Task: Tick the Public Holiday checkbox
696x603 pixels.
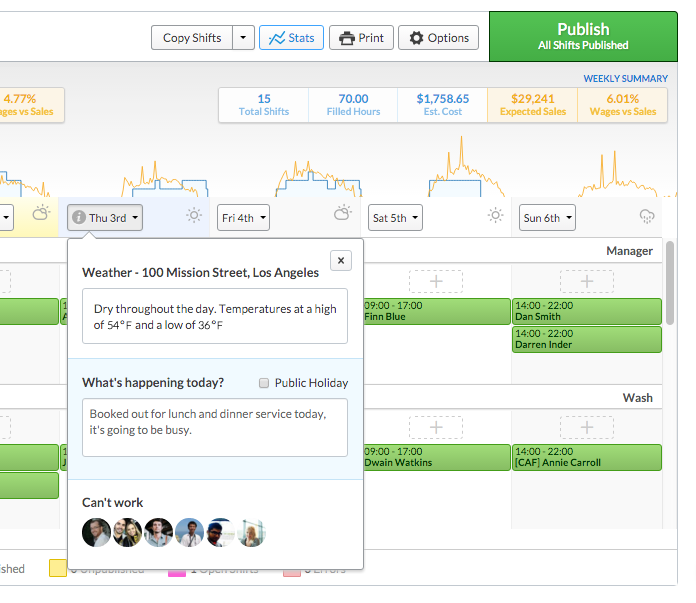Action: pos(264,383)
